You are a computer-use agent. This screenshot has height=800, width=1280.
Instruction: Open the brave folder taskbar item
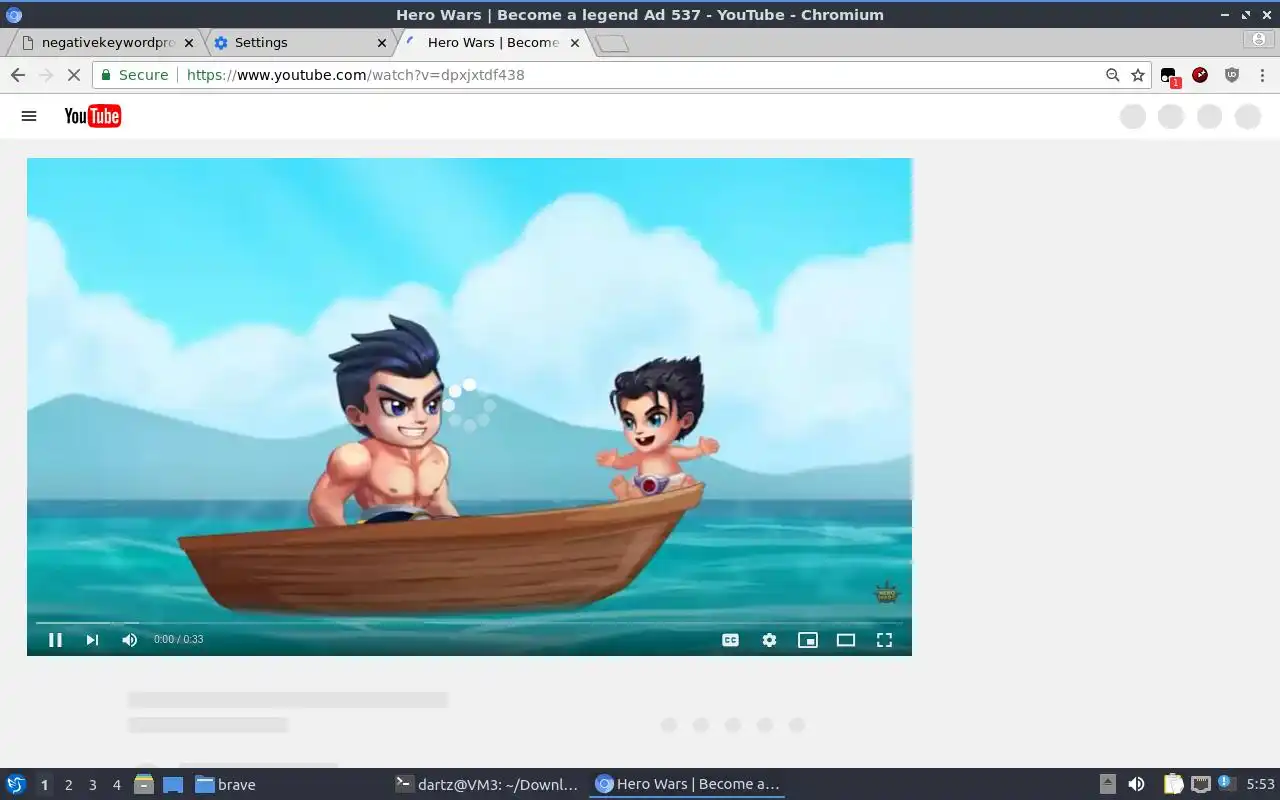click(225, 784)
